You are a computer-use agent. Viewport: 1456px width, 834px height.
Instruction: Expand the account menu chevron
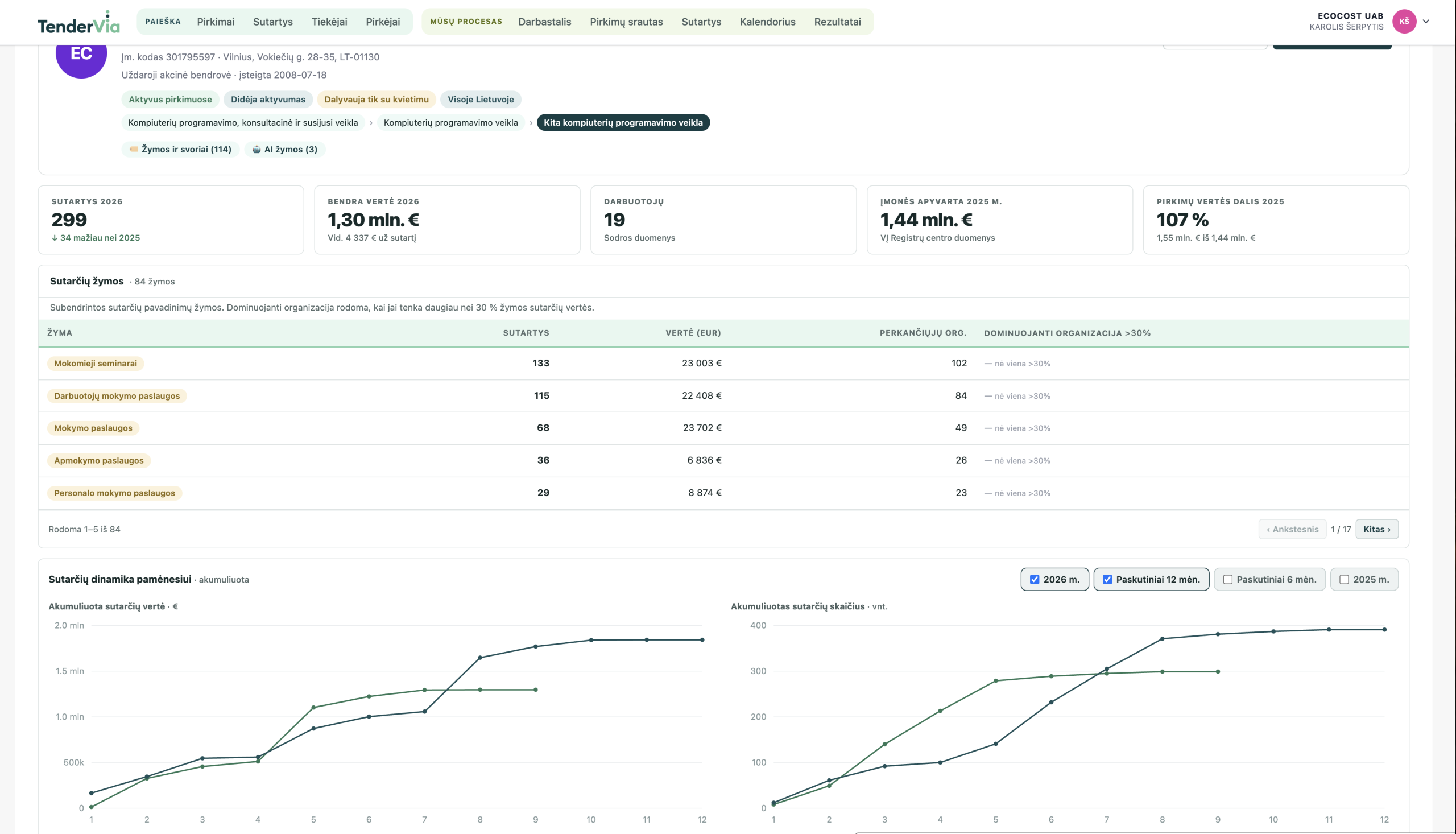1426,21
